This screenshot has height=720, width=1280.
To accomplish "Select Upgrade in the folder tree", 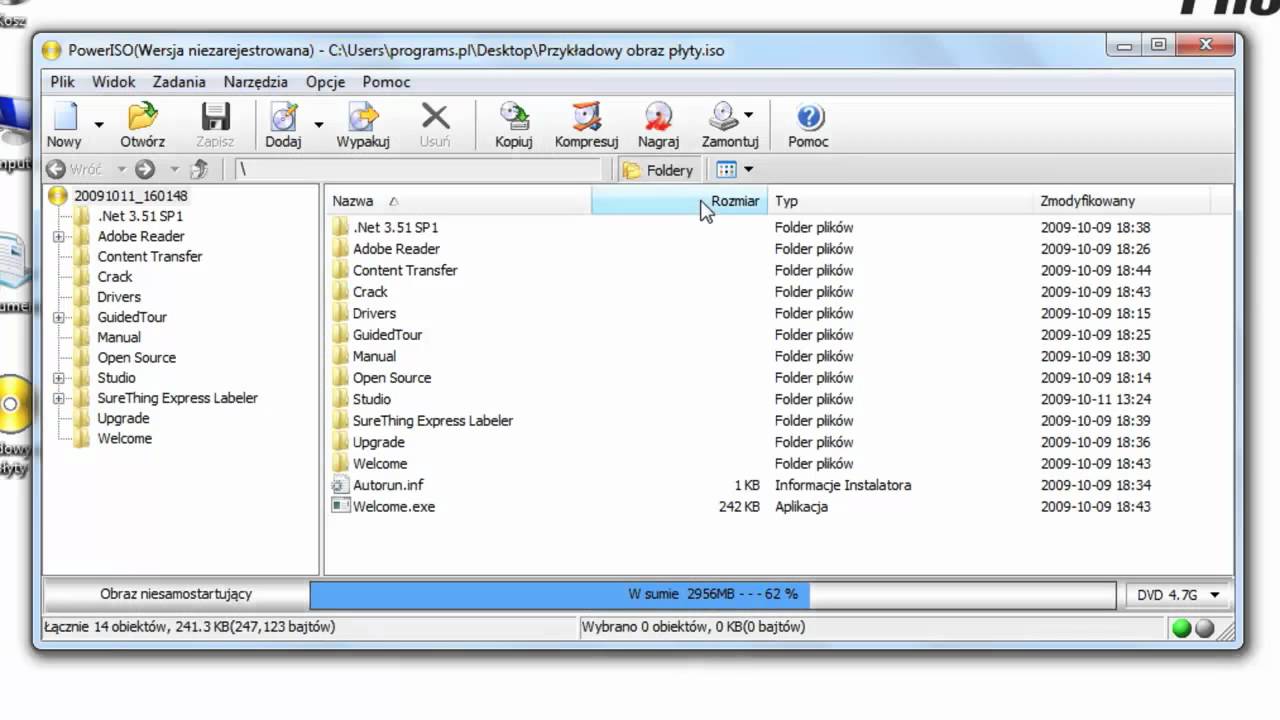I will pyautogui.click(x=123, y=418).
